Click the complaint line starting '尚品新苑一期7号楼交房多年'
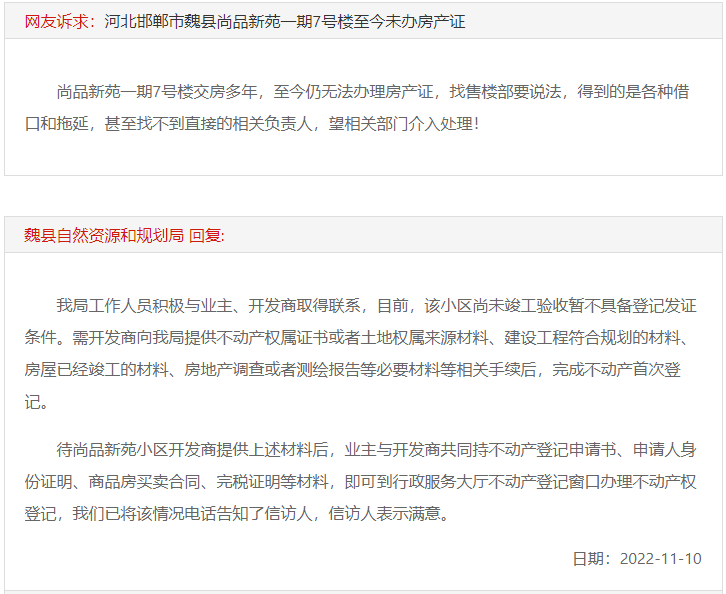726x594 pixels. click(373, 92)
